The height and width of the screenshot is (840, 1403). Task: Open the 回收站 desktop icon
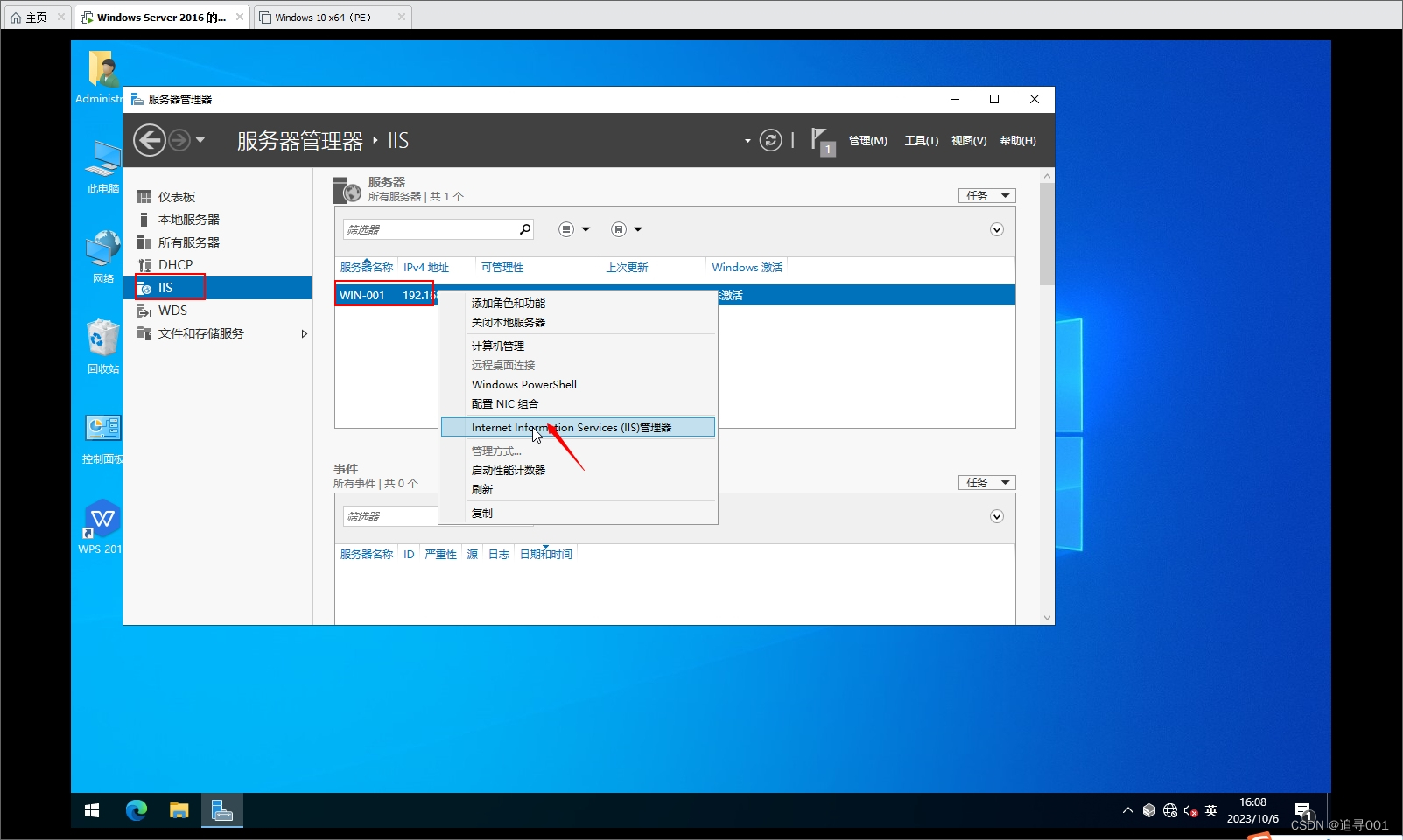(x=102, y=346)
